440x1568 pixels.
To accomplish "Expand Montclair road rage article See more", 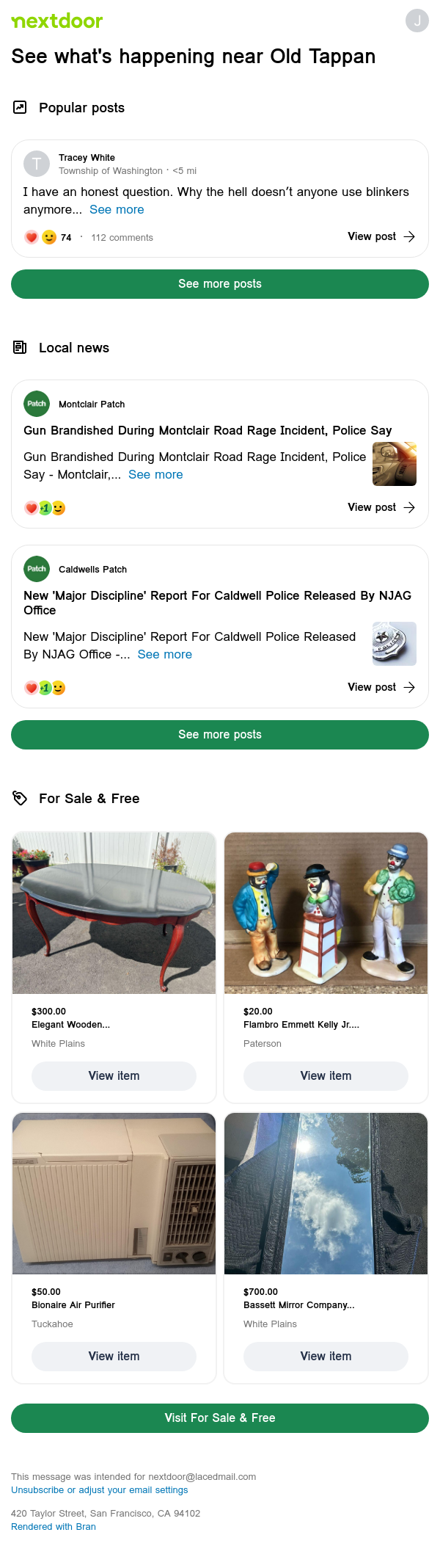I will point(155,474).
